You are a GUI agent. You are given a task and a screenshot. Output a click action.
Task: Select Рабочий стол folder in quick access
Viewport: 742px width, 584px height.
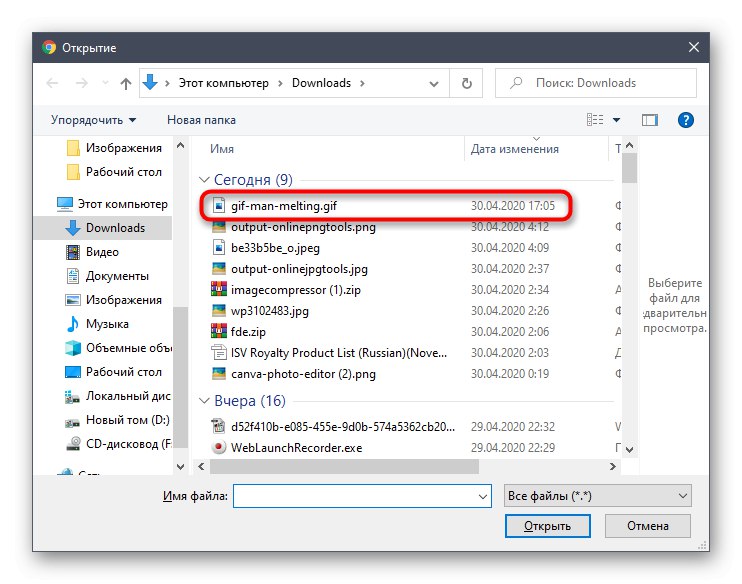coord(114,172)
